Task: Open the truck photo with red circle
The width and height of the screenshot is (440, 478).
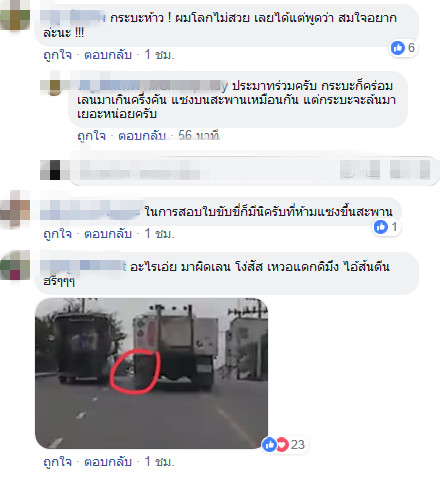Action: click(x=151, y=373)
